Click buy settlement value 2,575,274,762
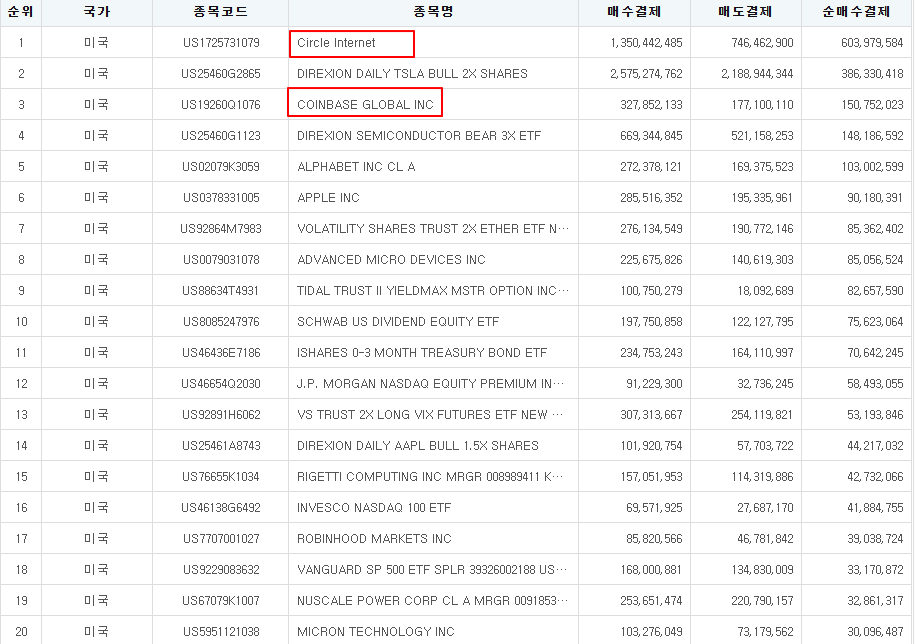The image size is (915, 644). (x=647, y=74)
